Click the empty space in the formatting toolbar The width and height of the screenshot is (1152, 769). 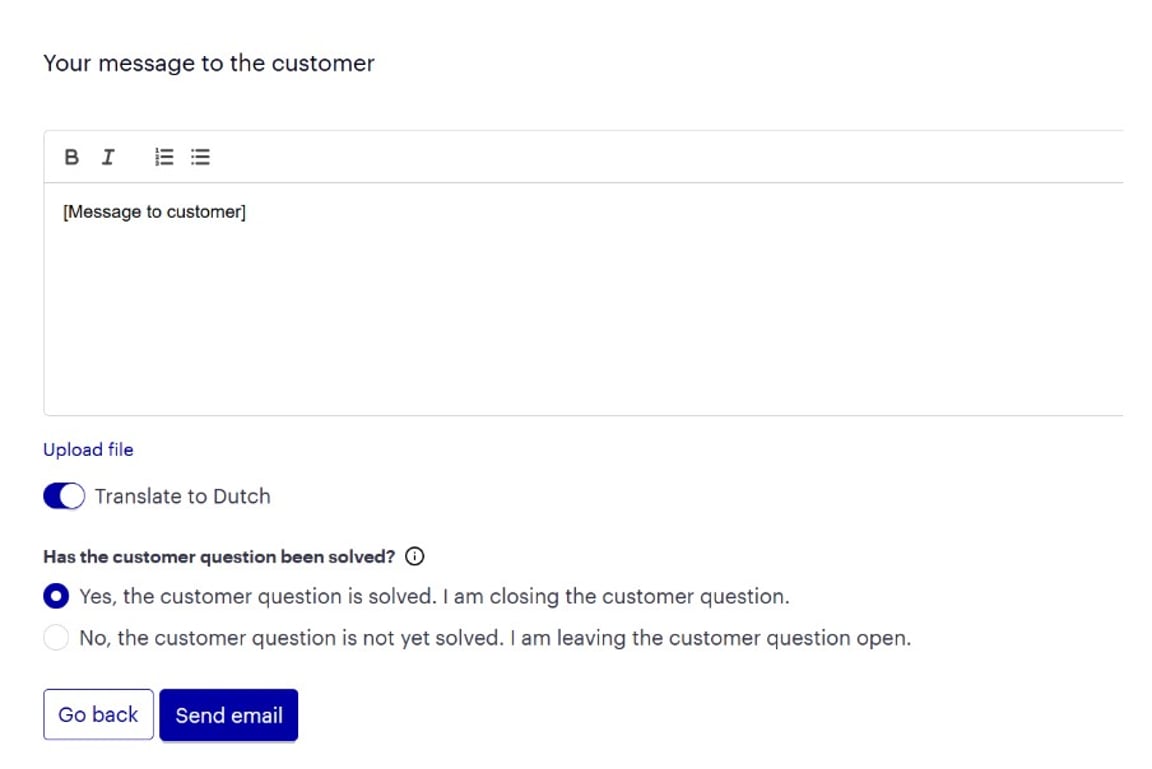coord(650,157)
